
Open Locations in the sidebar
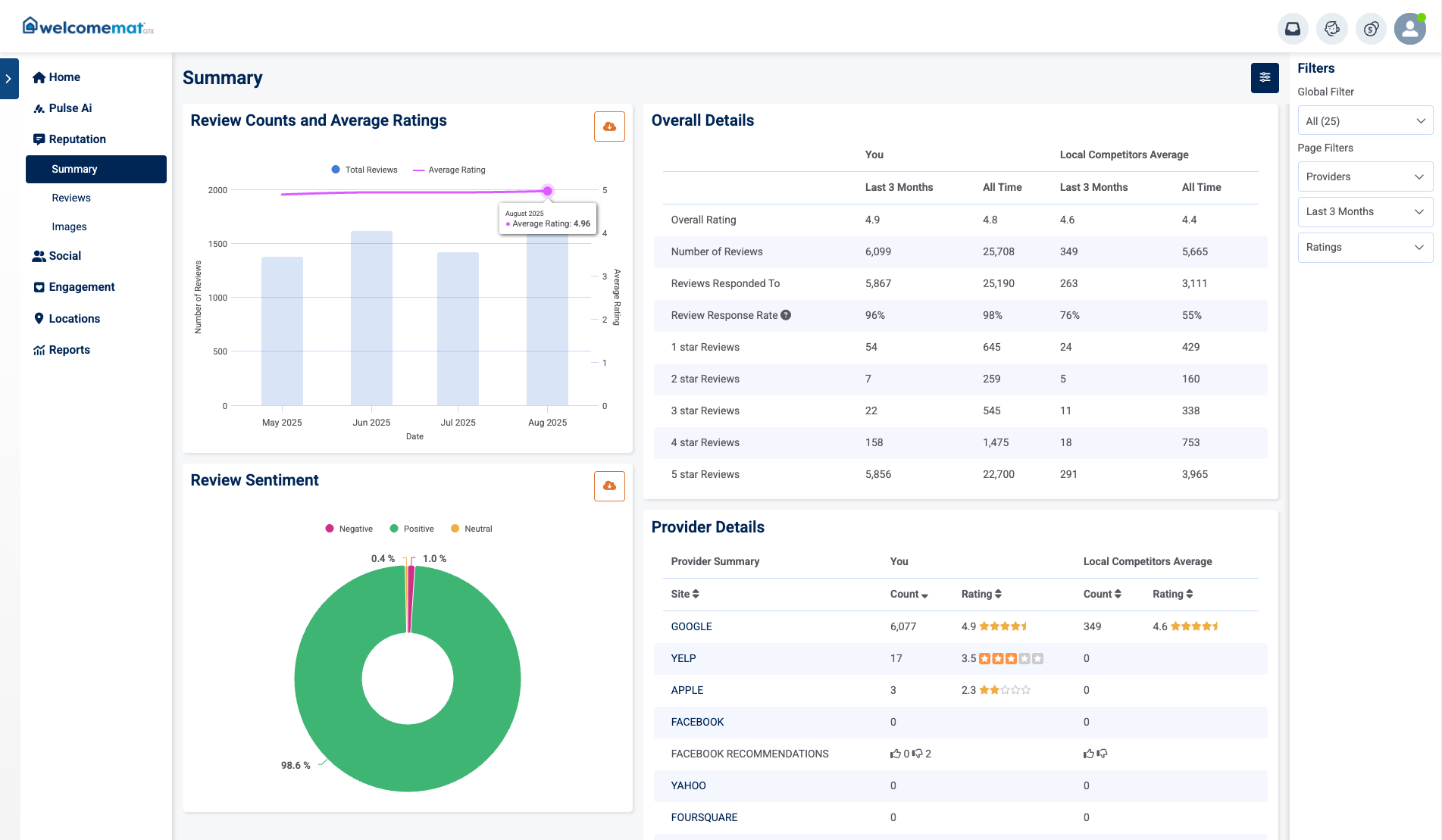74,319
